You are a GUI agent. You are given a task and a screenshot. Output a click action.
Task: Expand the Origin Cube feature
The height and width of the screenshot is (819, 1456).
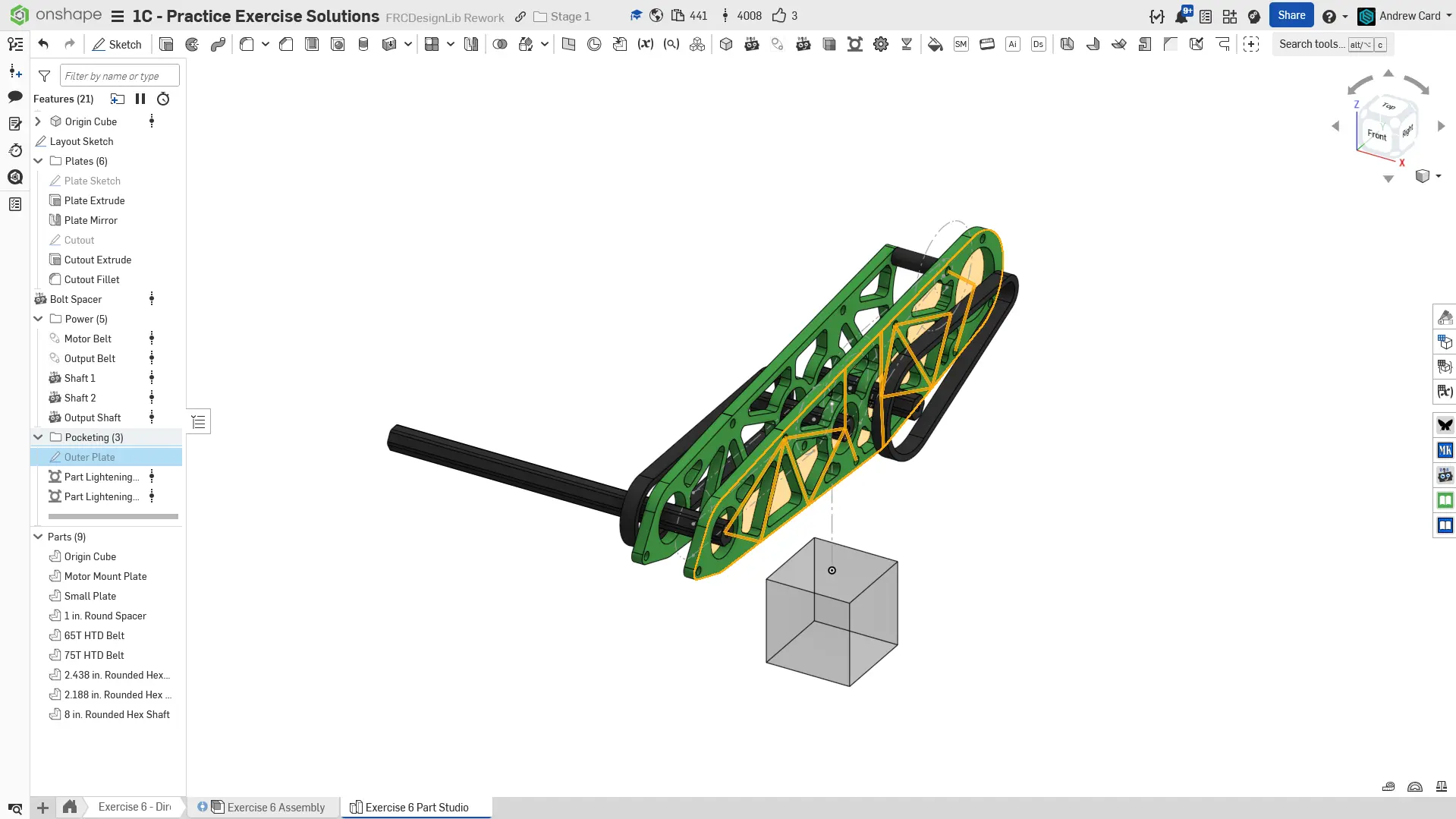[38, 121]
